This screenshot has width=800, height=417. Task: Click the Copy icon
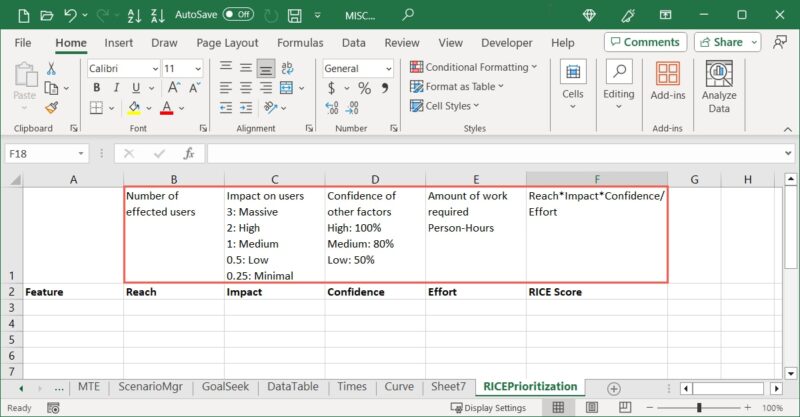pyautogui.click(x=51, y=88)
